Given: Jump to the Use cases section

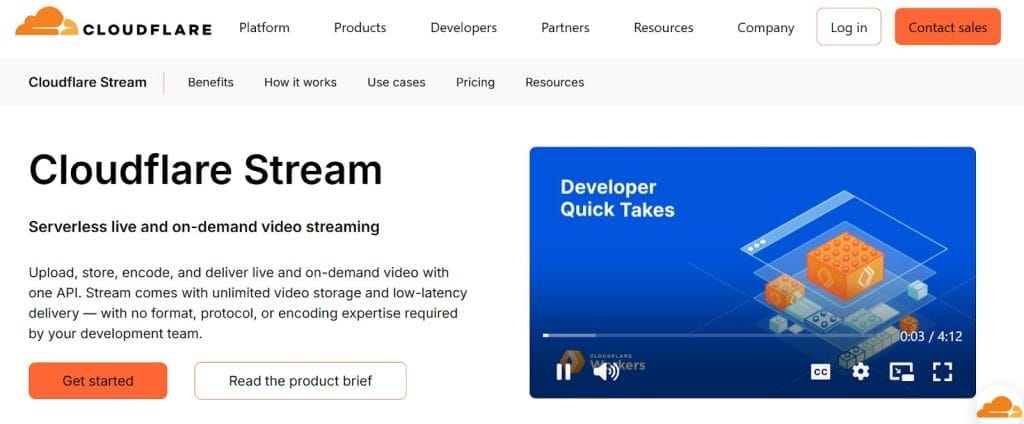Looking at the screenshot, I should (x=396, y=82).
